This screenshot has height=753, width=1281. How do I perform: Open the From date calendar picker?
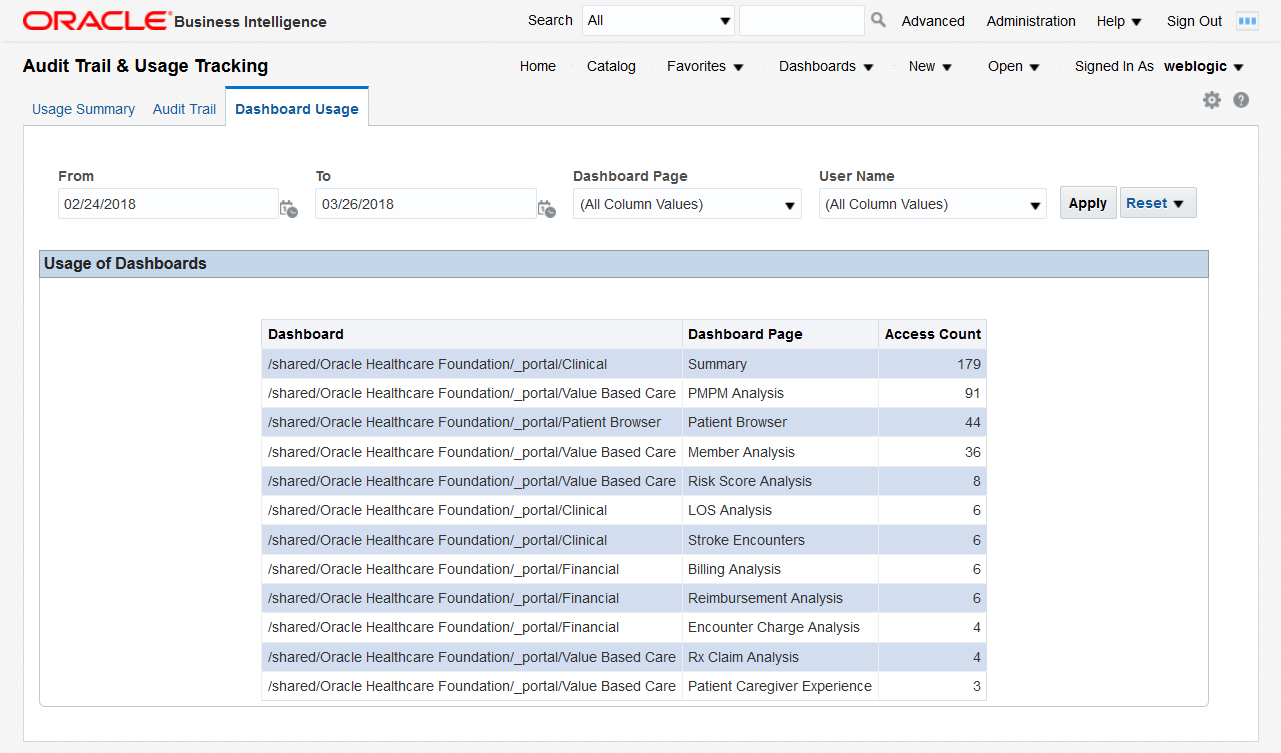[x=288, y=208]
